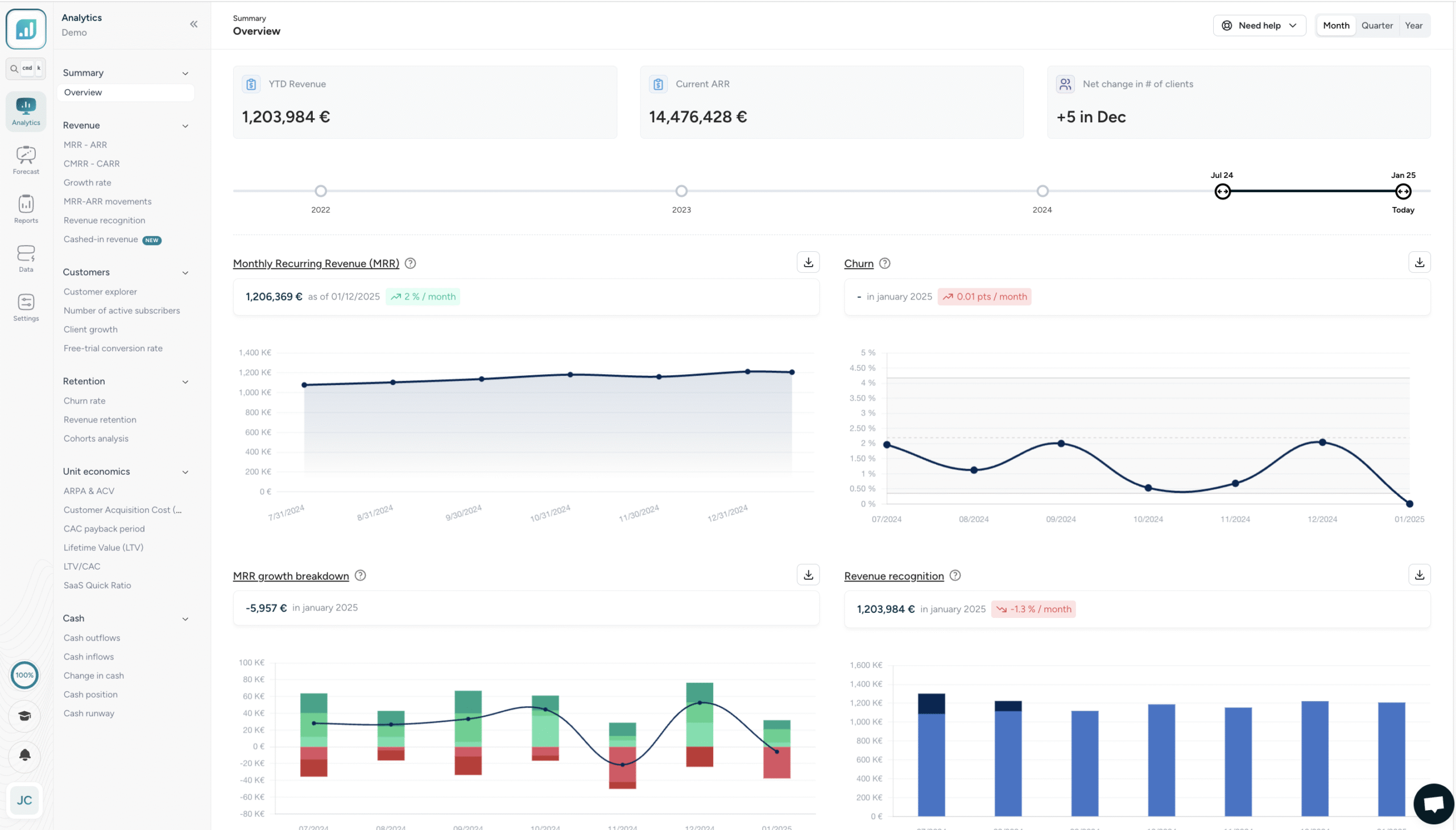Image resolution: width=1456 pixels, height=830 pixels.
Task: Open the Data section icon
Action: pyautogui.click(x=26, y=257)
